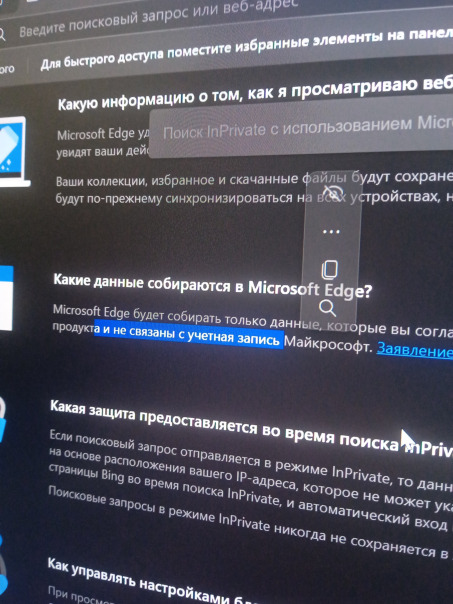Click heading 'Какая защита предоставляется во время поиска'
This screenshot has width=453, height=604.
(x=251, y=430)
